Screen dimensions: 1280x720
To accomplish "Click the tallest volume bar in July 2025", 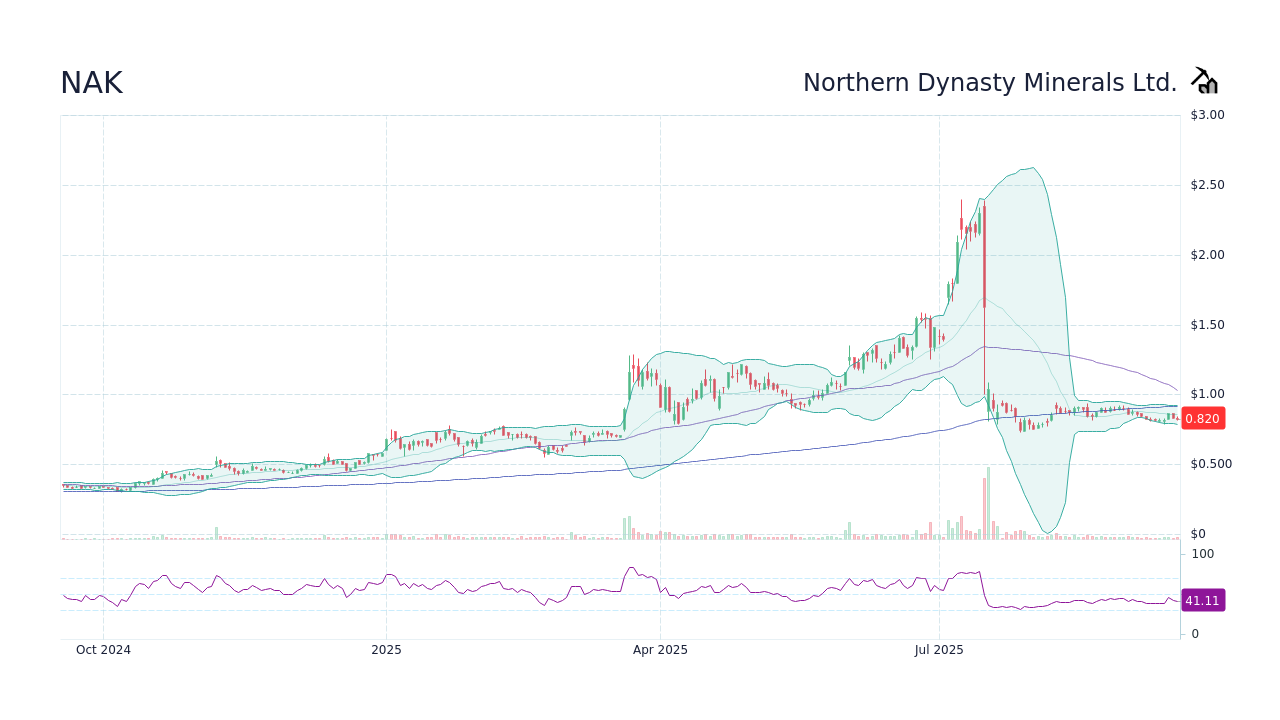I will 988,504.
